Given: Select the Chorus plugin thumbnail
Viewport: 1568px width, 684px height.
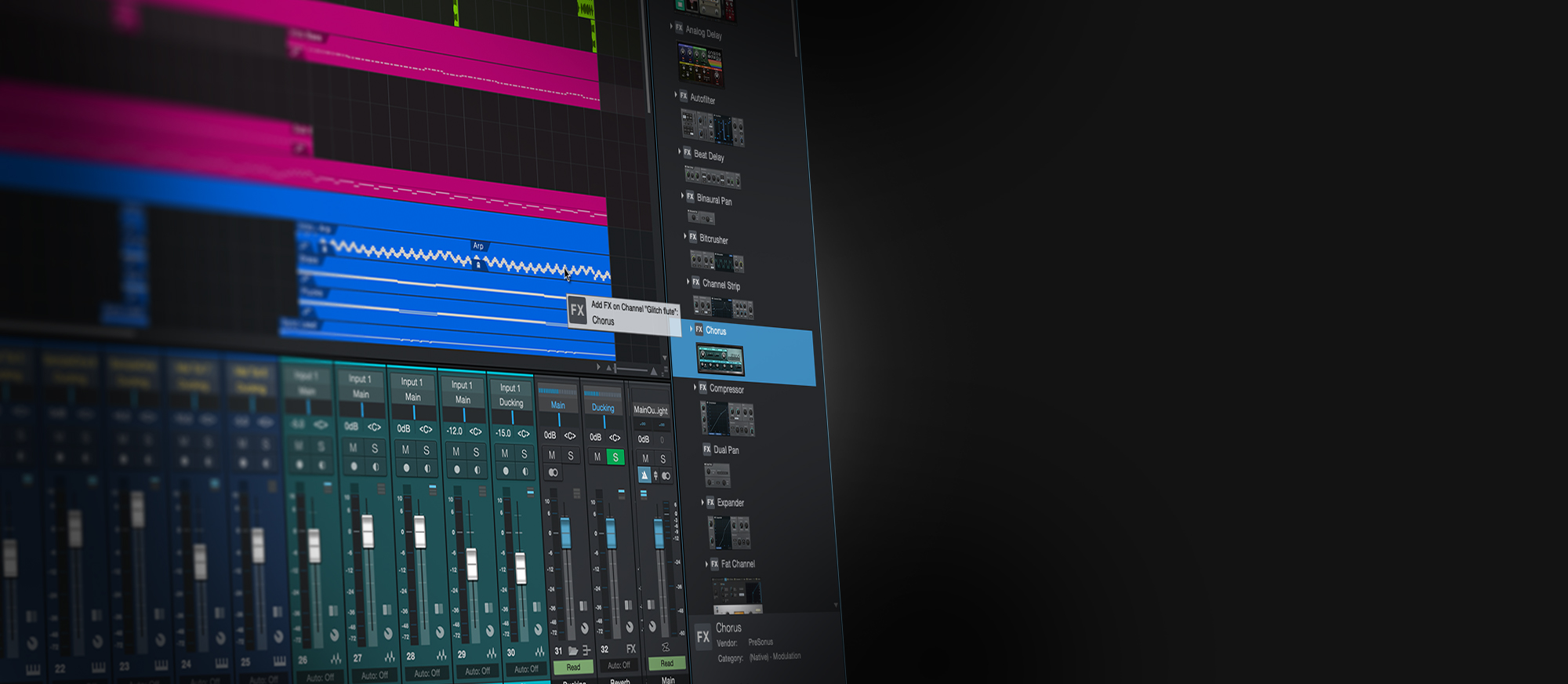Looking at the screenshot, I should coord(720,361).
